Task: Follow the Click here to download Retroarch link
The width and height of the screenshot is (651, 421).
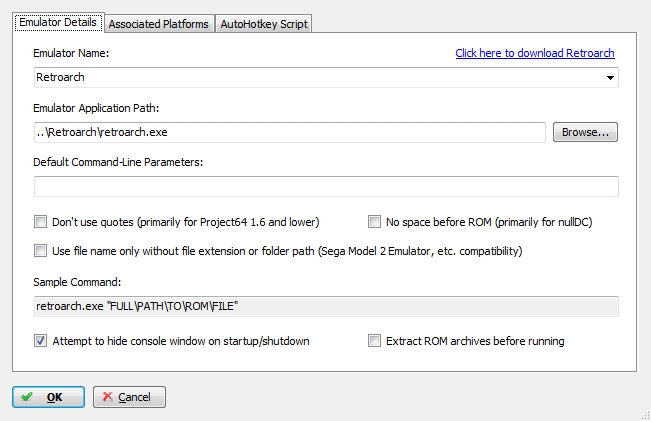Action: (534, 53)
